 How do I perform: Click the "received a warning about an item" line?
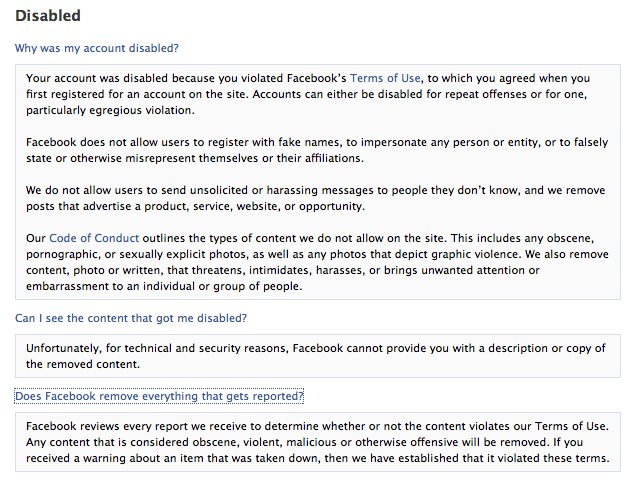tap(317, 458)
